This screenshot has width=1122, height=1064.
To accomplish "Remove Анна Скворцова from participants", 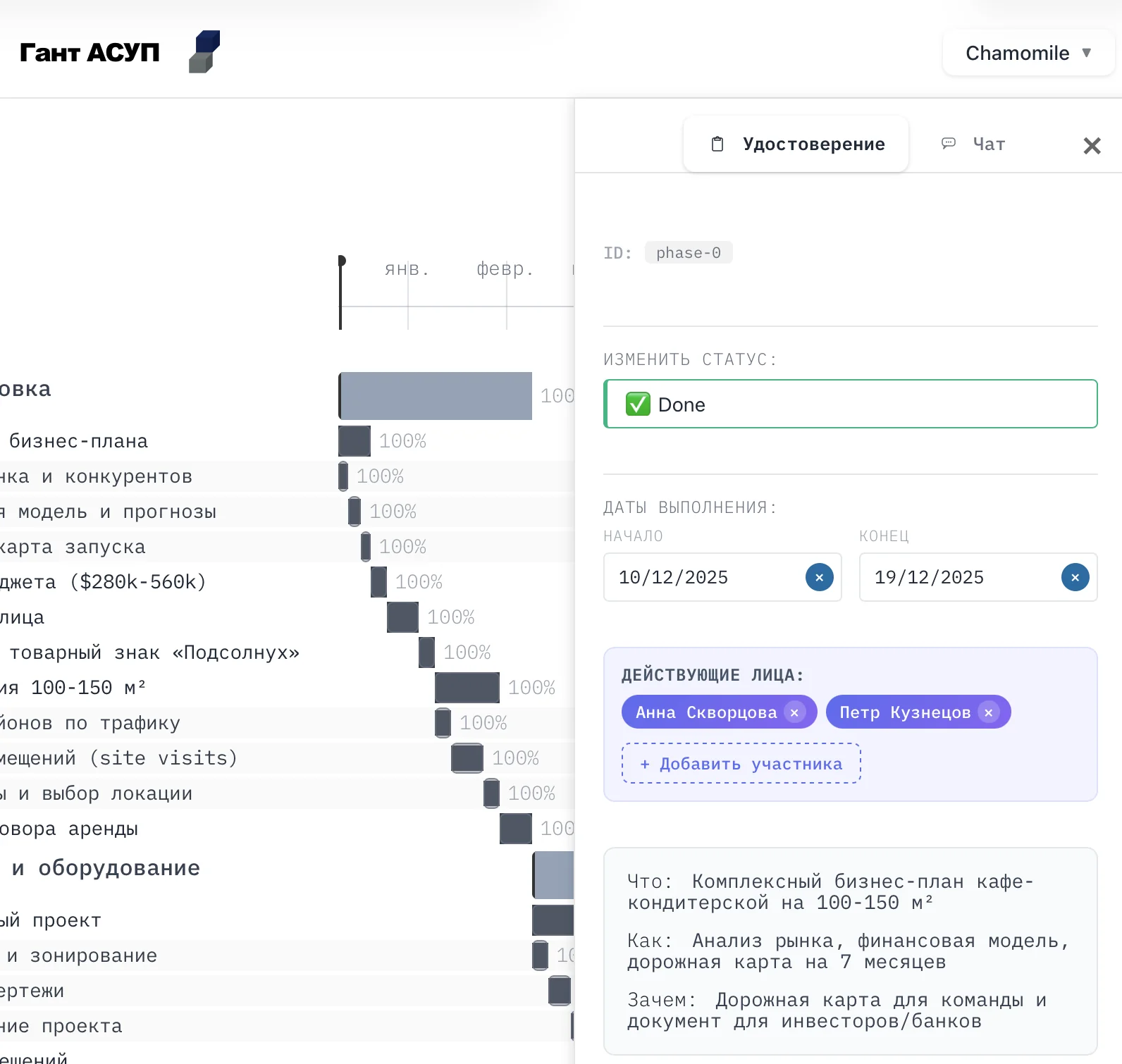I will [794, 712].
